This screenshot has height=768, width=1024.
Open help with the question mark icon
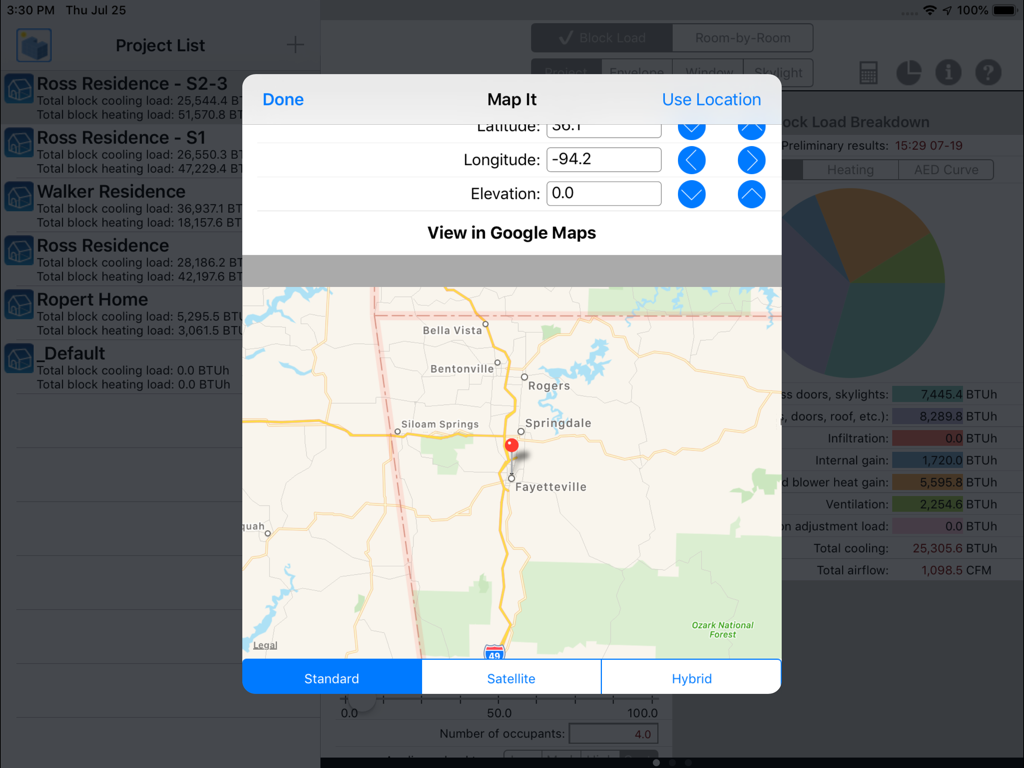click(988, 72)
